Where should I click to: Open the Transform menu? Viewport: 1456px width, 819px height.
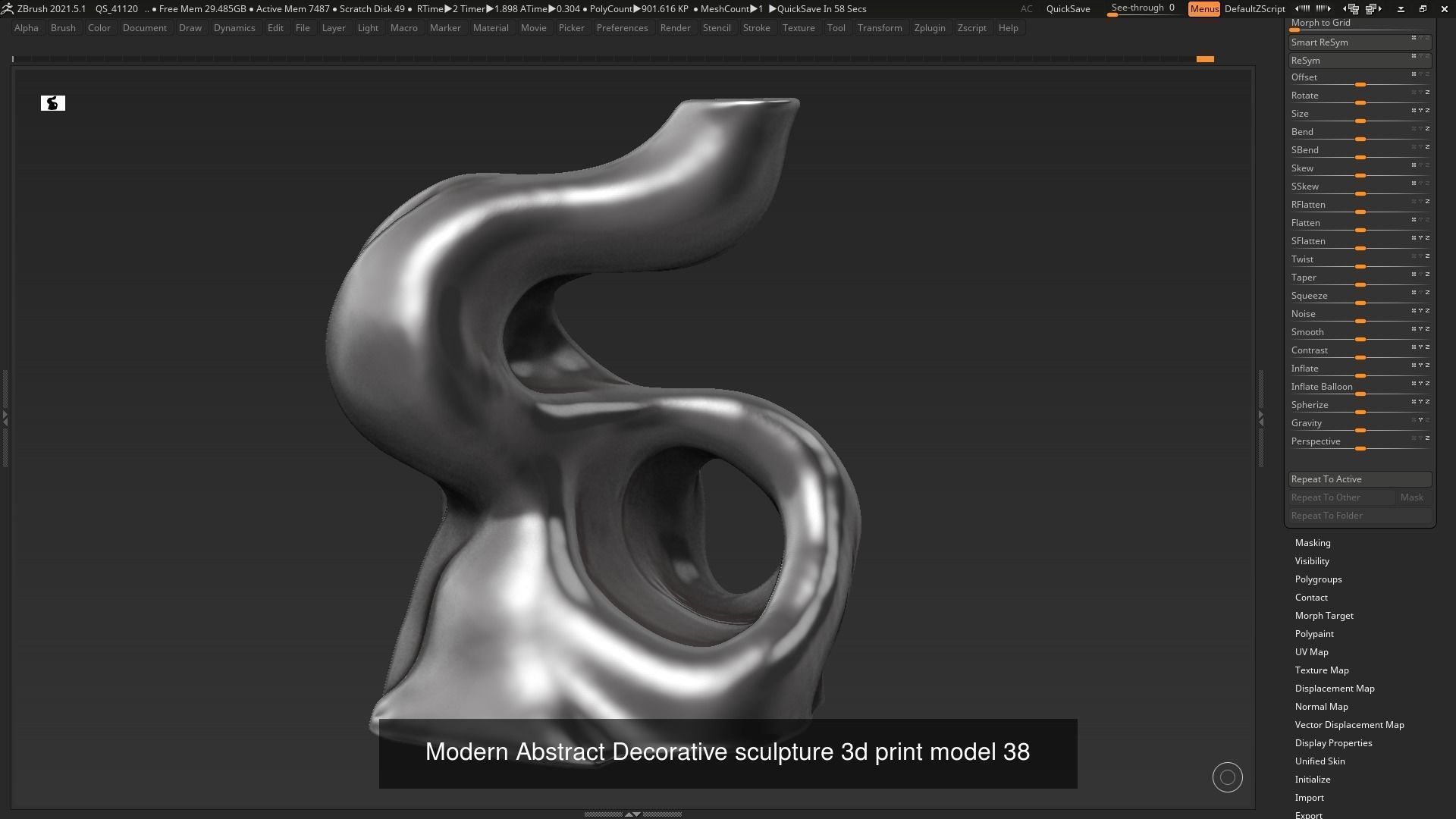pyautogui.click(x=880, y=28)
